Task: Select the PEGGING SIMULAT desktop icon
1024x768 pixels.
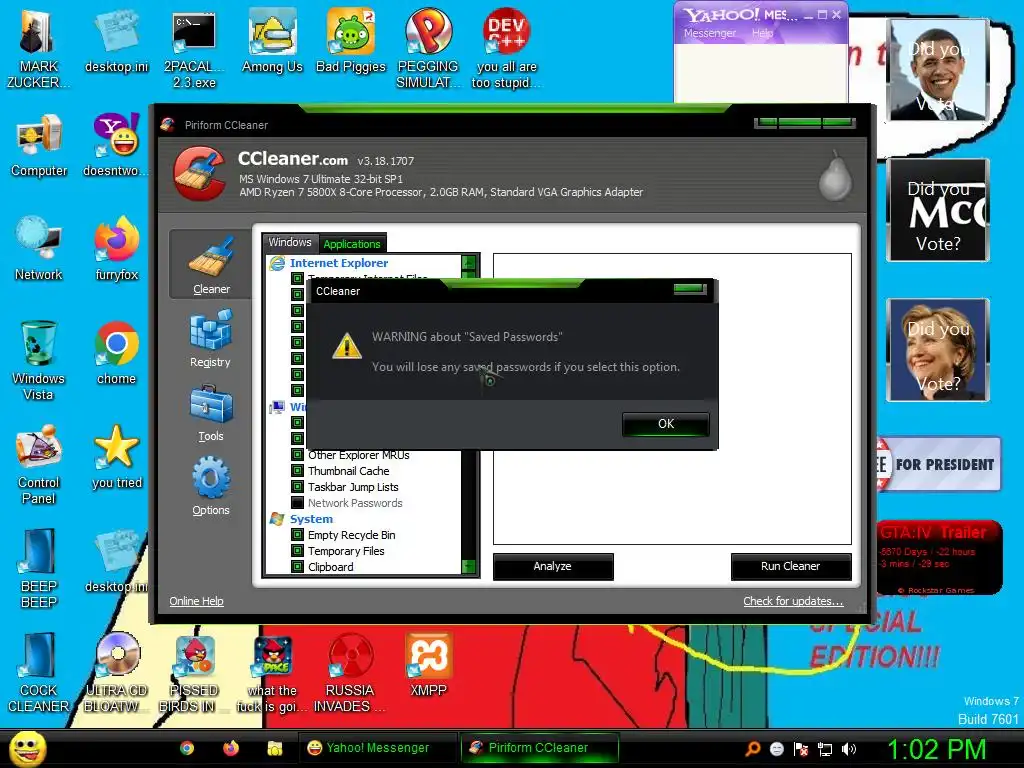Action: (428, 49)
